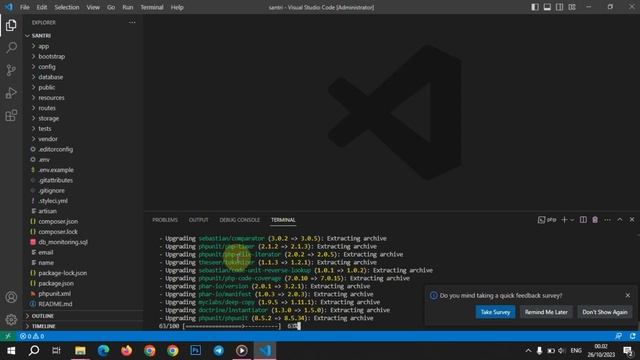Split the terminal
640x360 pixels.
click(x=583, y=220)
